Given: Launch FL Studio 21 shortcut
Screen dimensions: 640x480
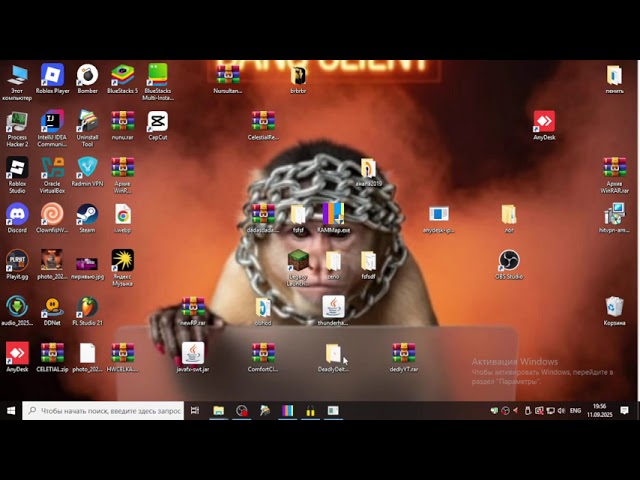Looking at the screenshot, I should [87, 311].
